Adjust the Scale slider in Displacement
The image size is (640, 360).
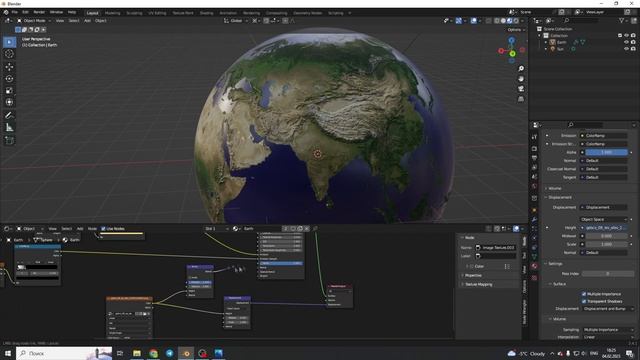coord(607,244)
